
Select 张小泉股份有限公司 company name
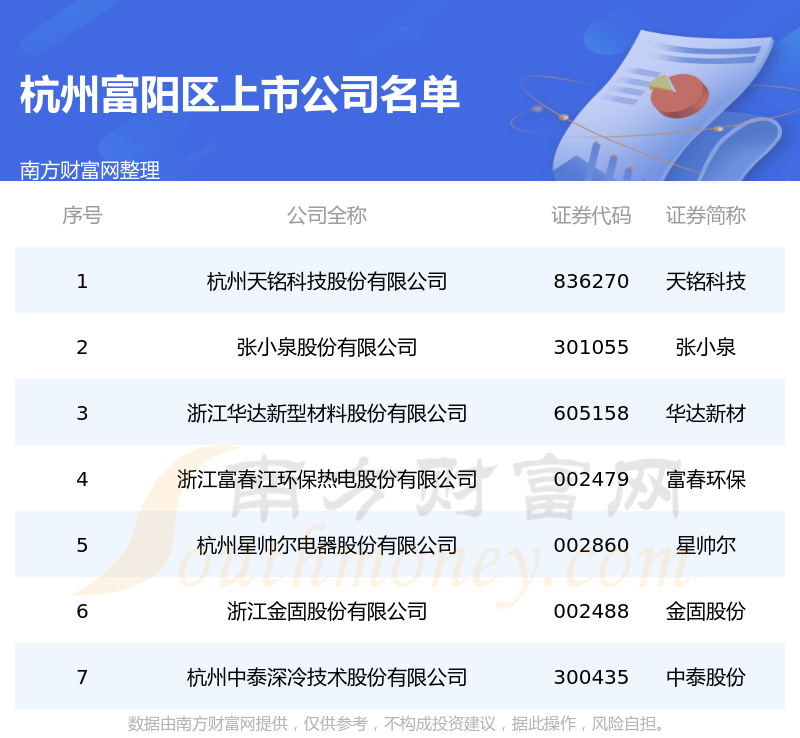(327, 348)
